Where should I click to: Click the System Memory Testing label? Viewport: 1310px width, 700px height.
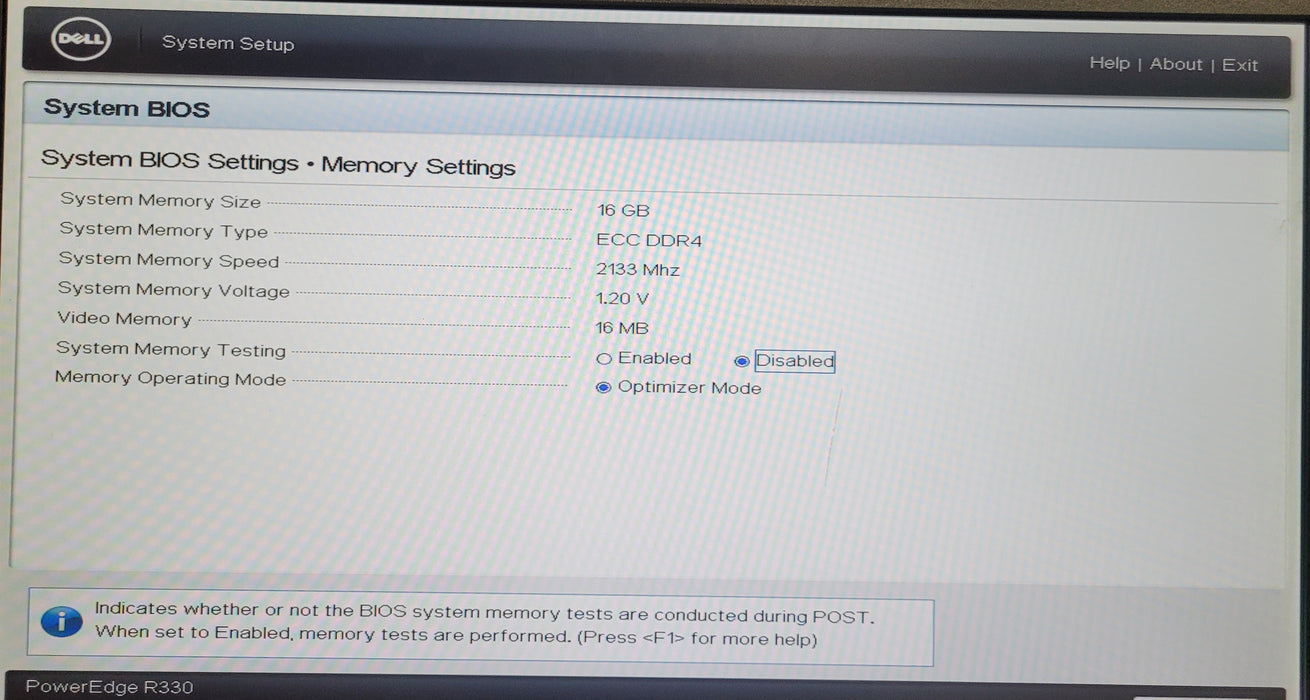171,349
